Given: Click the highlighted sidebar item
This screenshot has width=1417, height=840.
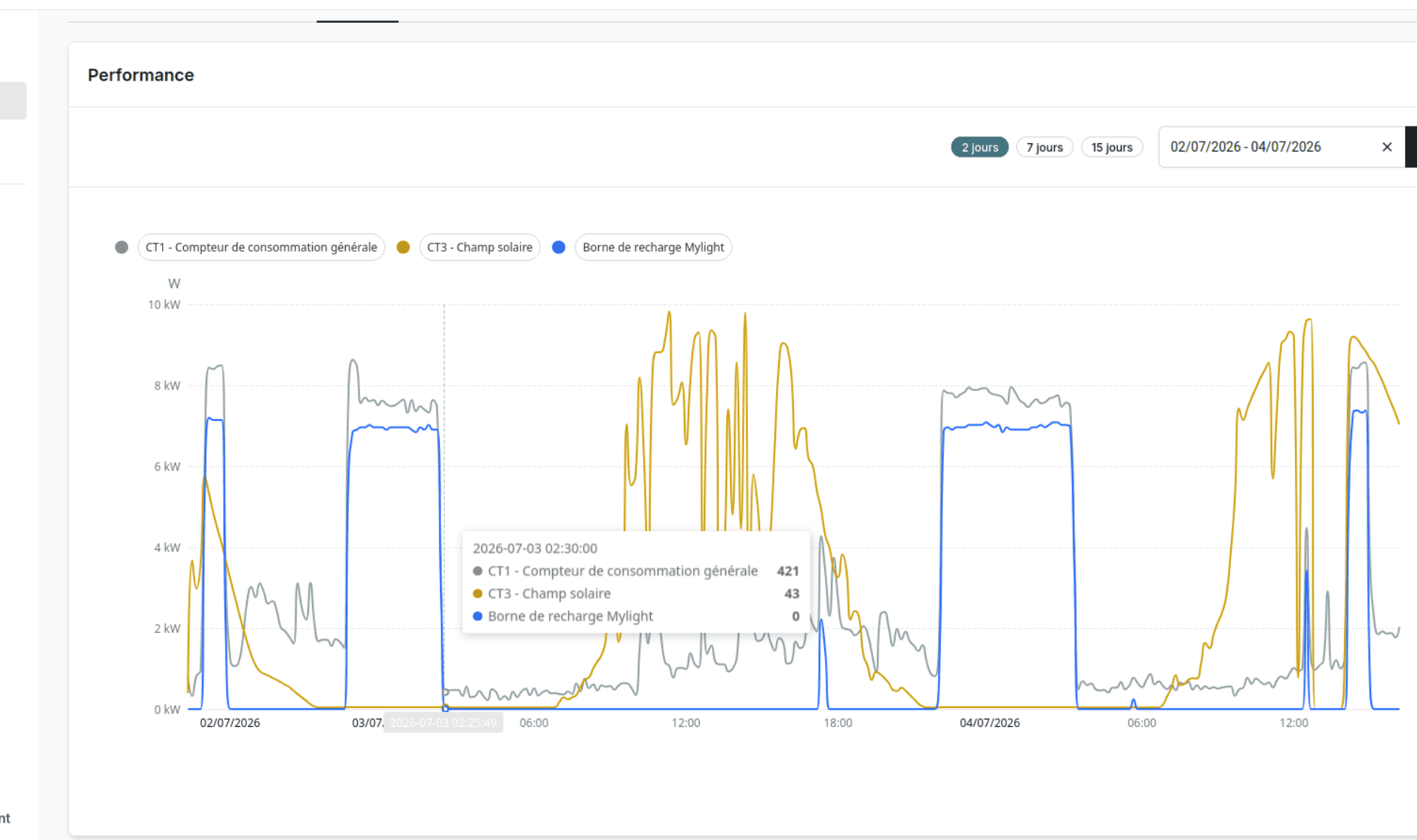Looking at the screenshot, I should 13,100.
